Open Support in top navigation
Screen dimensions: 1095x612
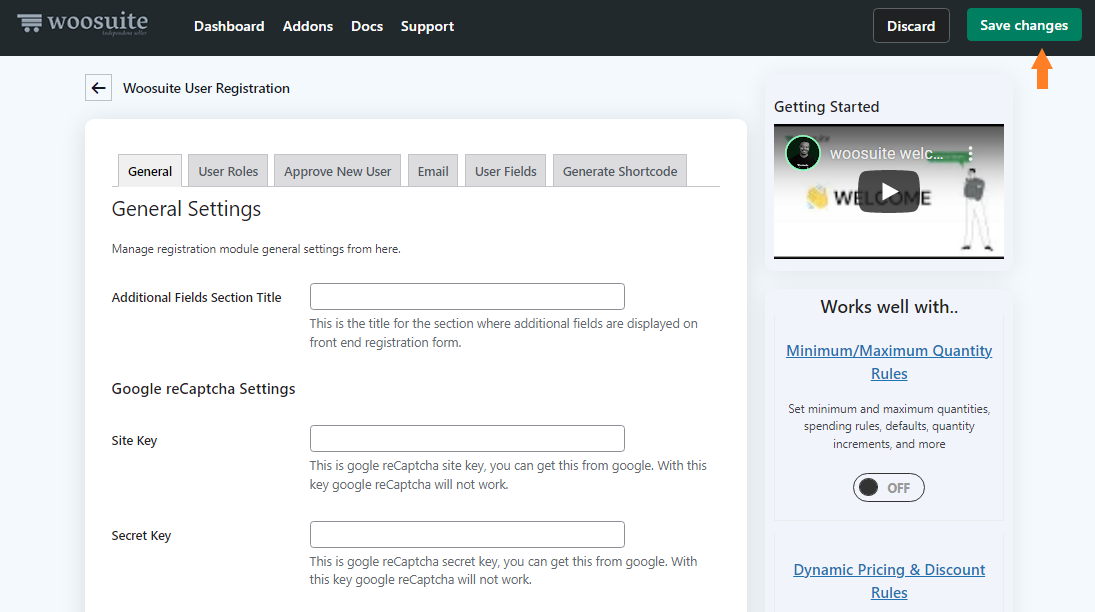pos(427,27)
